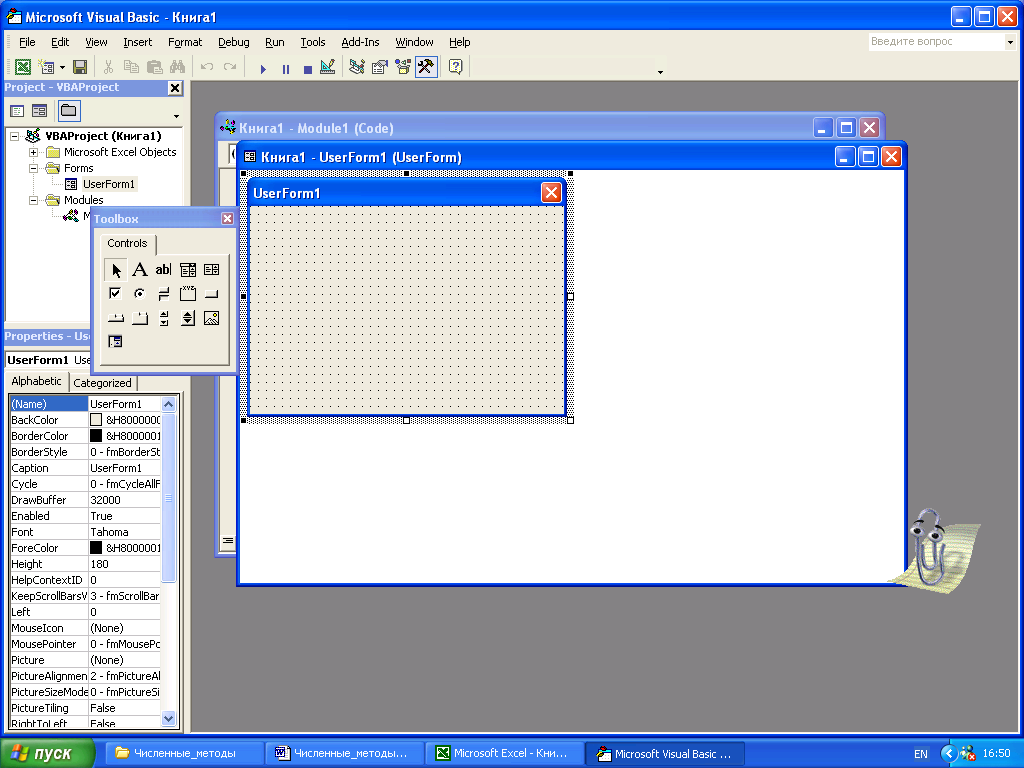This screenshot has width=1024, height=768.
Task: Switch to the Alphabetic properties tab
Action: 36,381
